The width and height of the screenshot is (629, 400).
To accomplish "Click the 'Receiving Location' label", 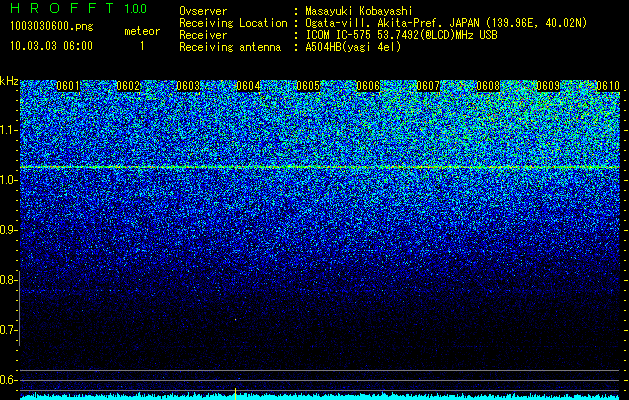I will click(x=233, y=23).
